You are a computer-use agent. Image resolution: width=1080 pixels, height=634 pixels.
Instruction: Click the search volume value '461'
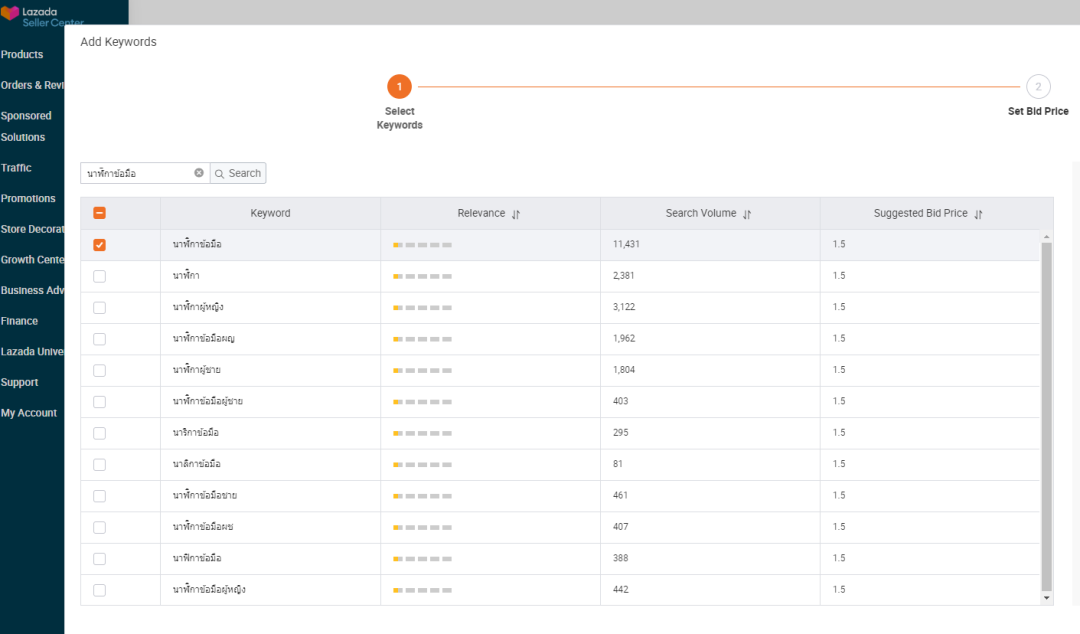point(621,495)
